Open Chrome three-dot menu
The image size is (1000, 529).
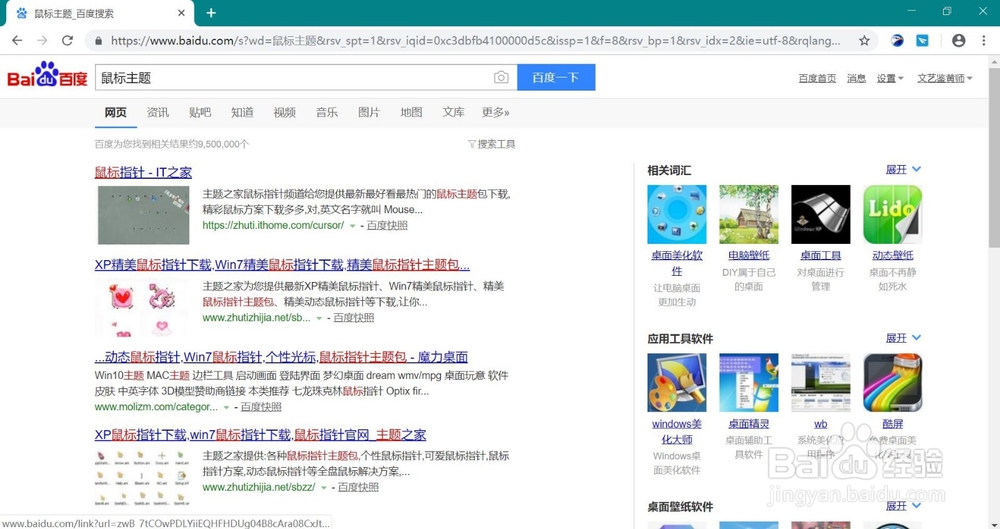(x=983, y=40)
